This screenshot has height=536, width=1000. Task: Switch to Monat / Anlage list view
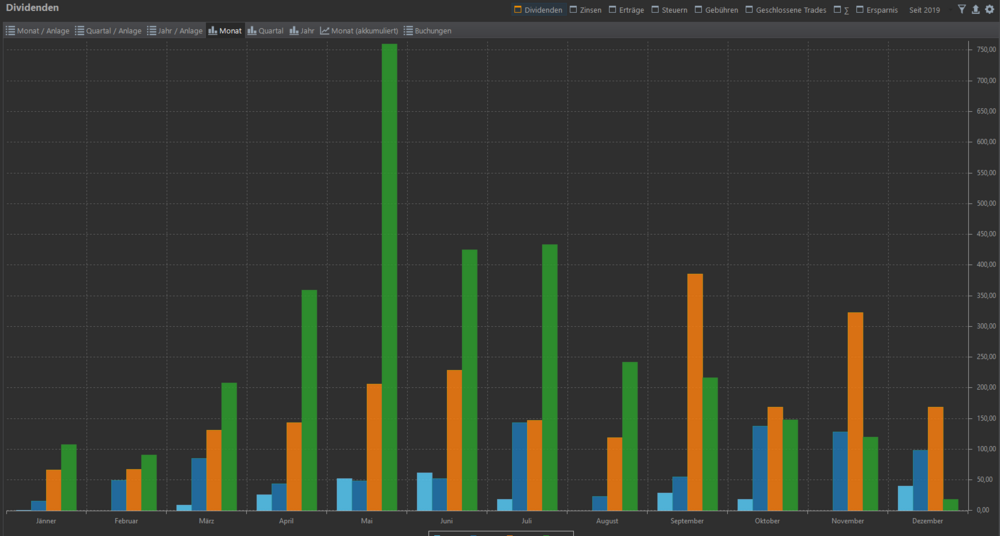(x=38, y=31)
